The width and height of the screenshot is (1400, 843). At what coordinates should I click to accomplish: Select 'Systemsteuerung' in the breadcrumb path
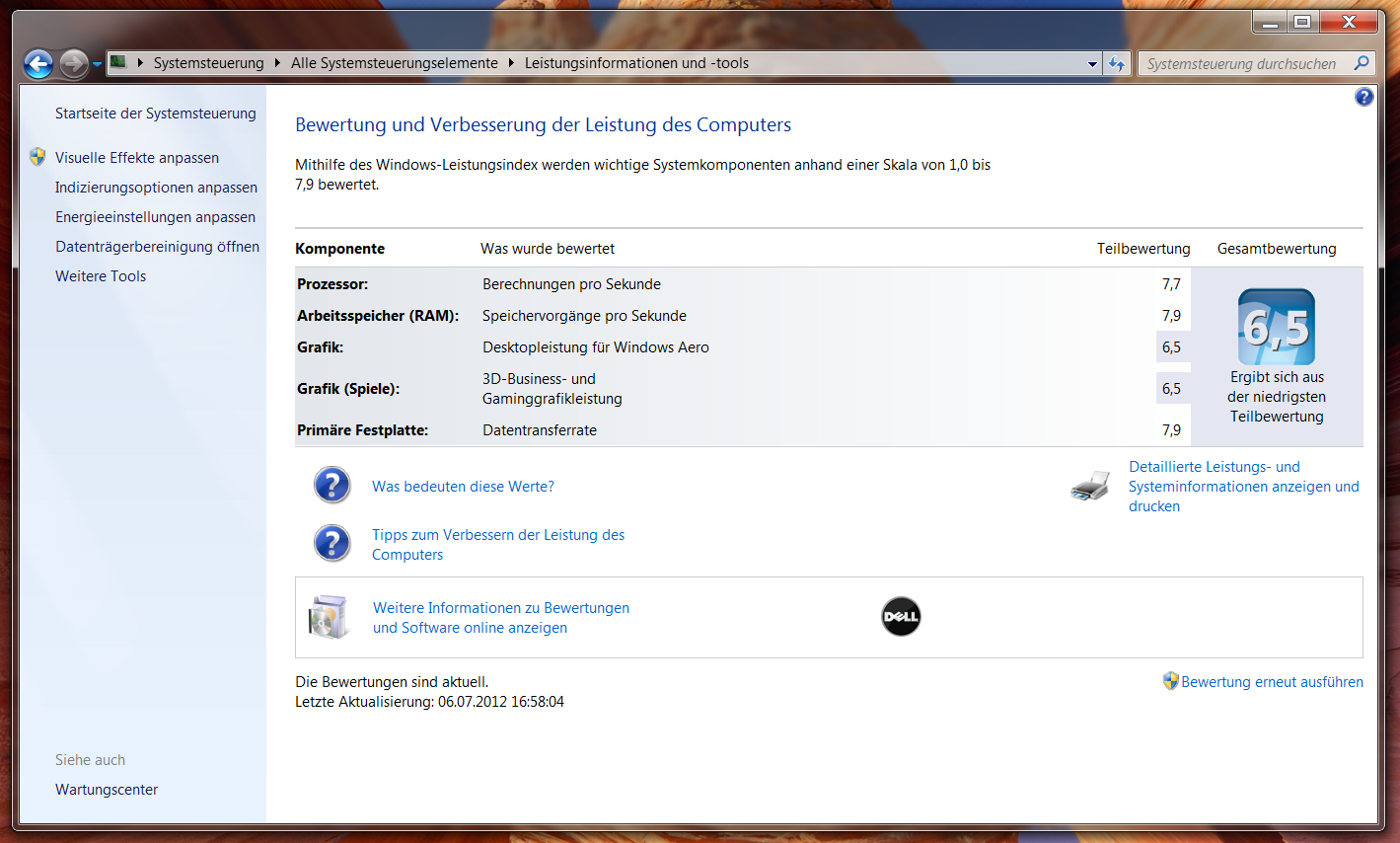tap(208, 63)
